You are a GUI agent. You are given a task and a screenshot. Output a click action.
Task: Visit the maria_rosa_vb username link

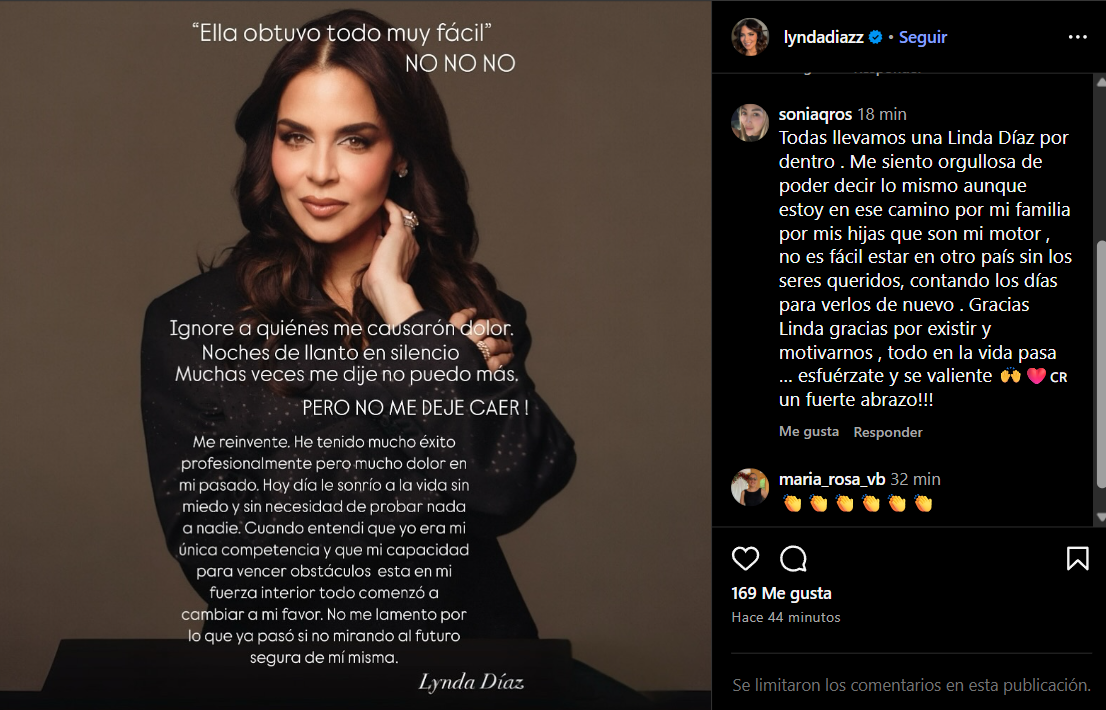coord(832,479)
